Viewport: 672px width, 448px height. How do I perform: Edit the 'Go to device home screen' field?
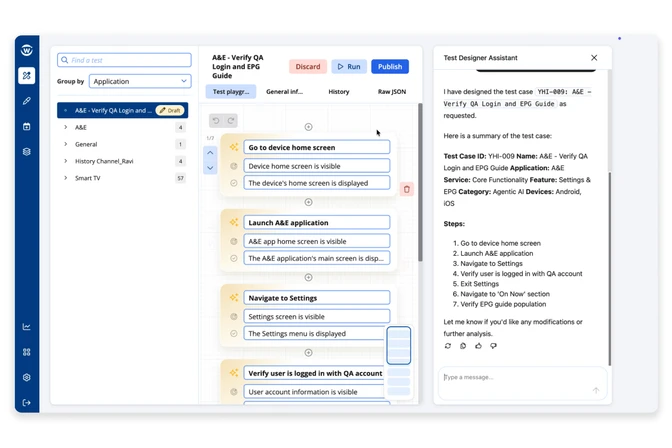[x=317, y=147]
